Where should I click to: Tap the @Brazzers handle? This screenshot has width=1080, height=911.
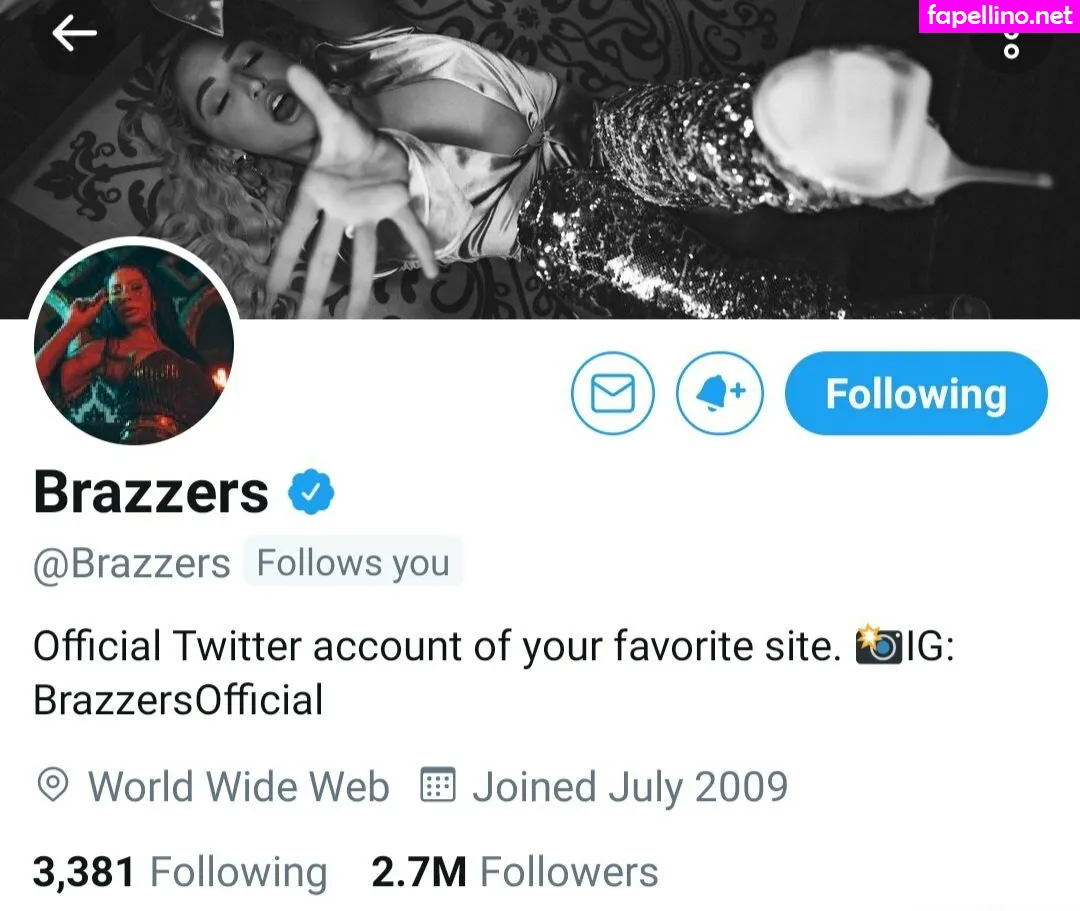(132, 564)
